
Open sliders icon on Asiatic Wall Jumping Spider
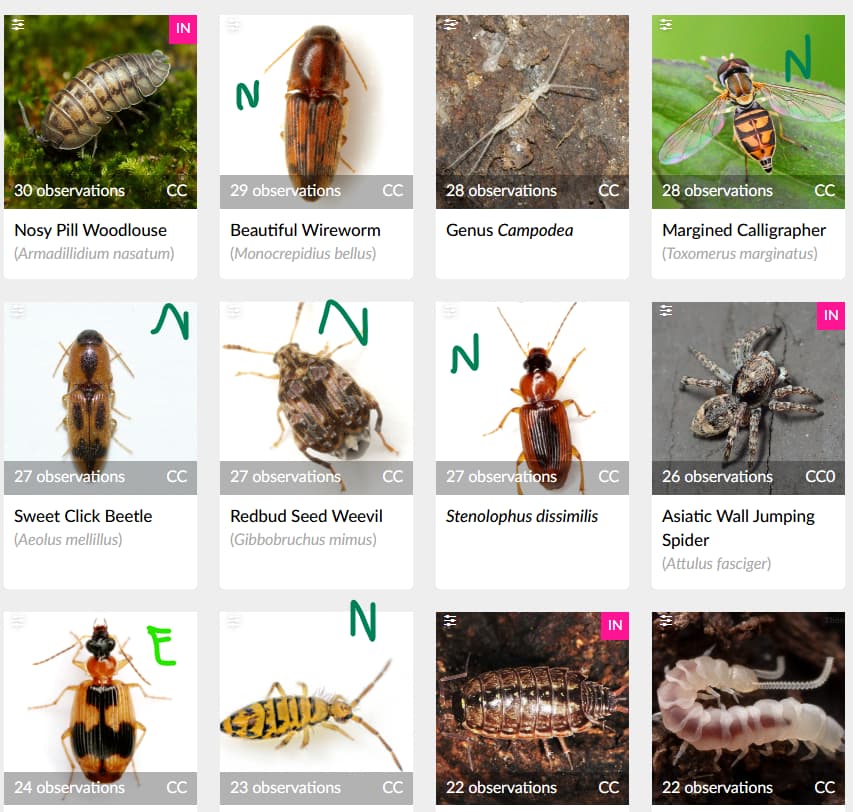click(666, 311)
